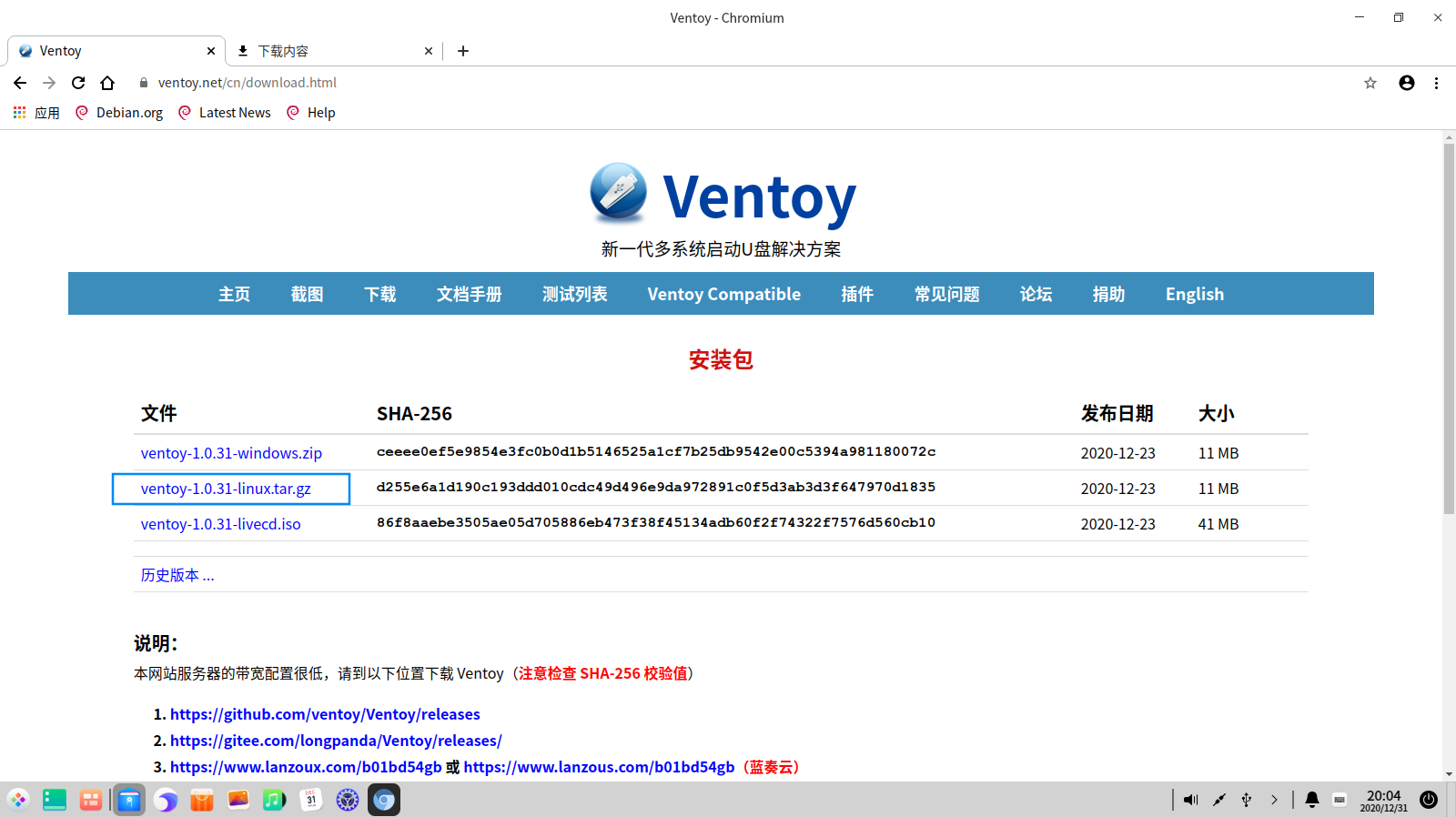Open the Gitee longpanda releases link

tap(336, 741)
